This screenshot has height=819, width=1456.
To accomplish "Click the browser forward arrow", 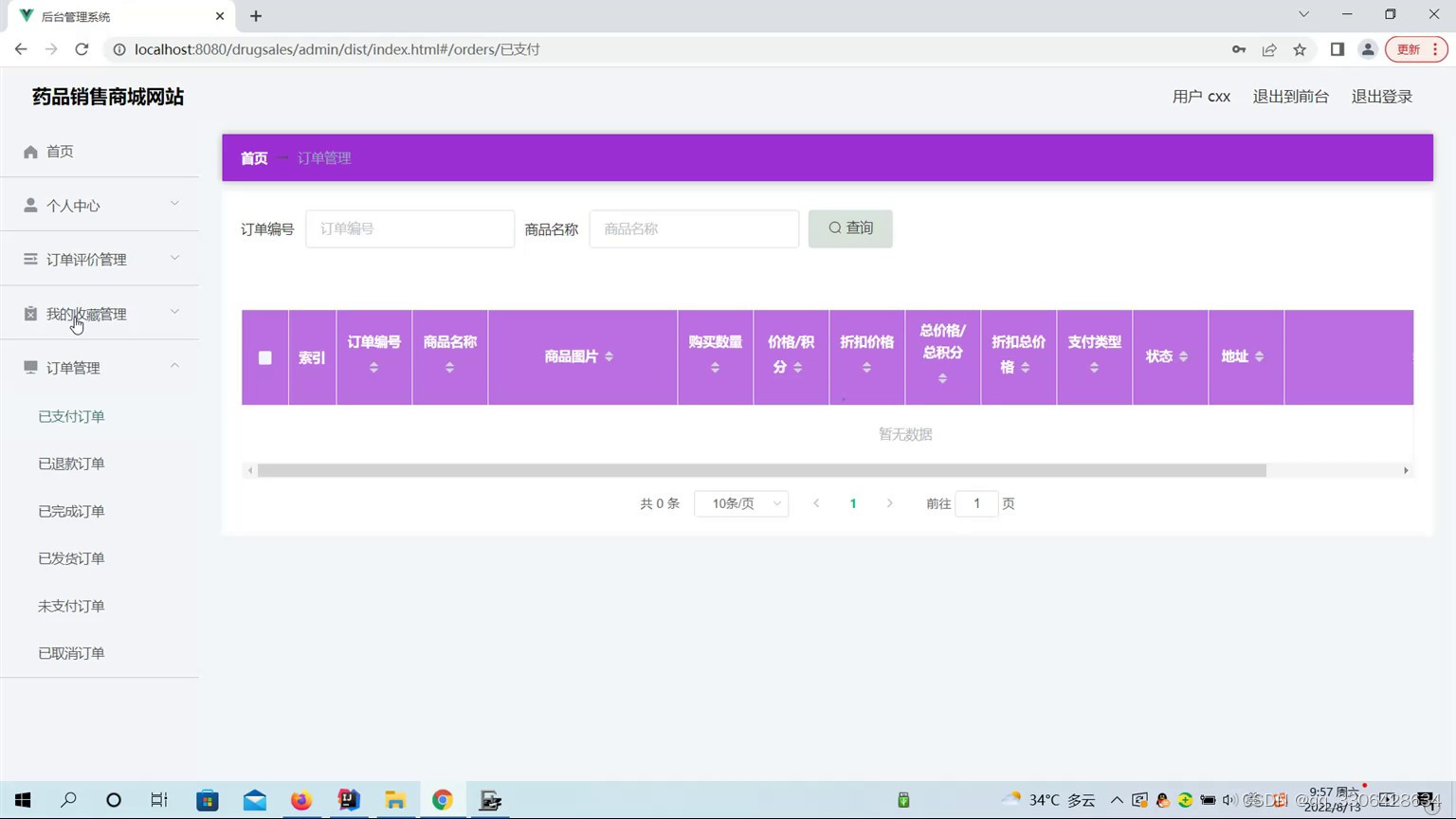I will pos(51,49).
